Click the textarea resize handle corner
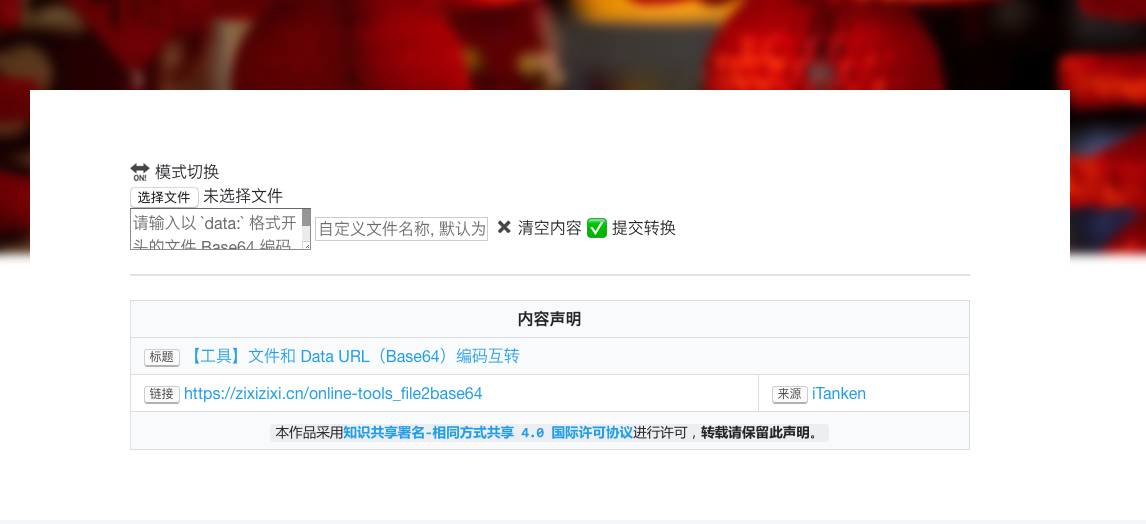Viewport: 1146px width, 524px height. pyautogui.click(x=307, y=246)
